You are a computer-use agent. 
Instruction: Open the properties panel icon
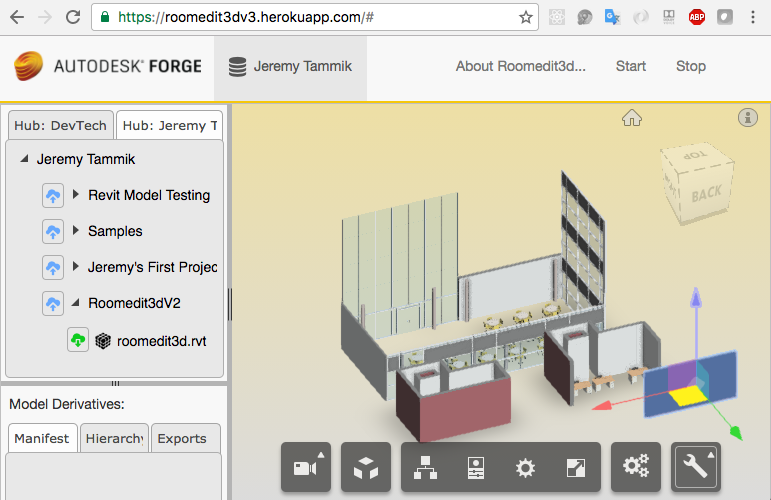coord(475,468)
